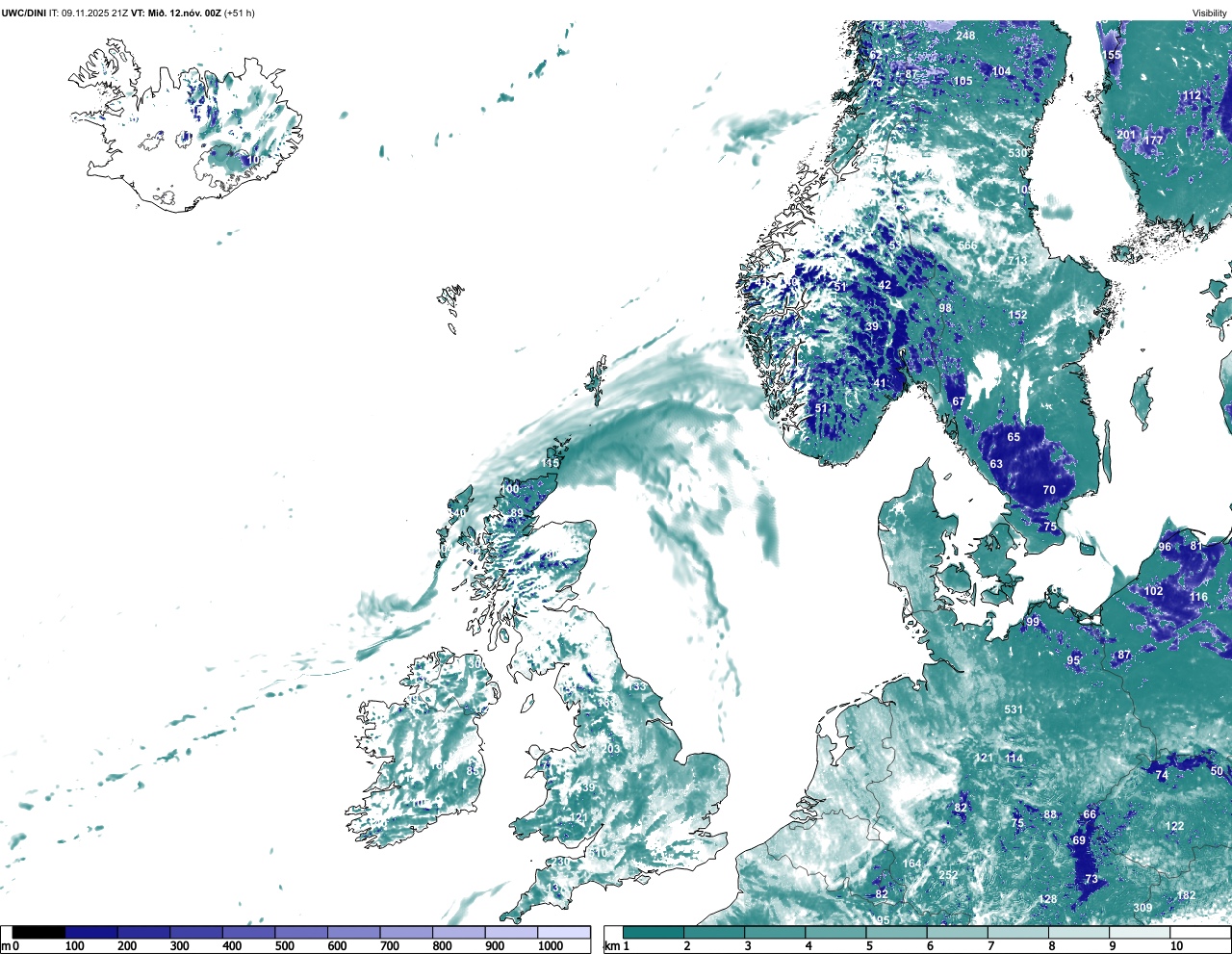This screenshot has height=954, width=1232.
Task: Click the '10' tick label in km legend
Action: (1176, 946)
